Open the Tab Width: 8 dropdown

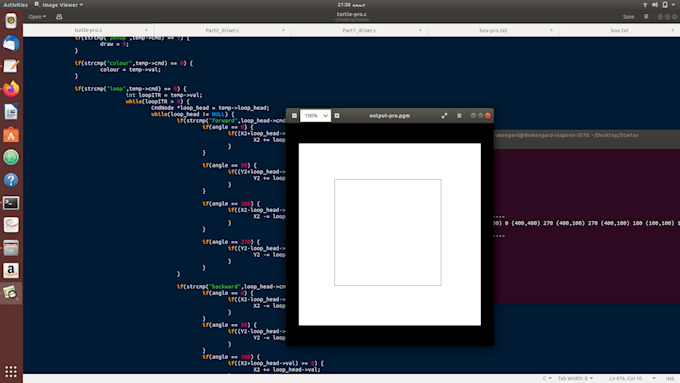click(575, 378)
